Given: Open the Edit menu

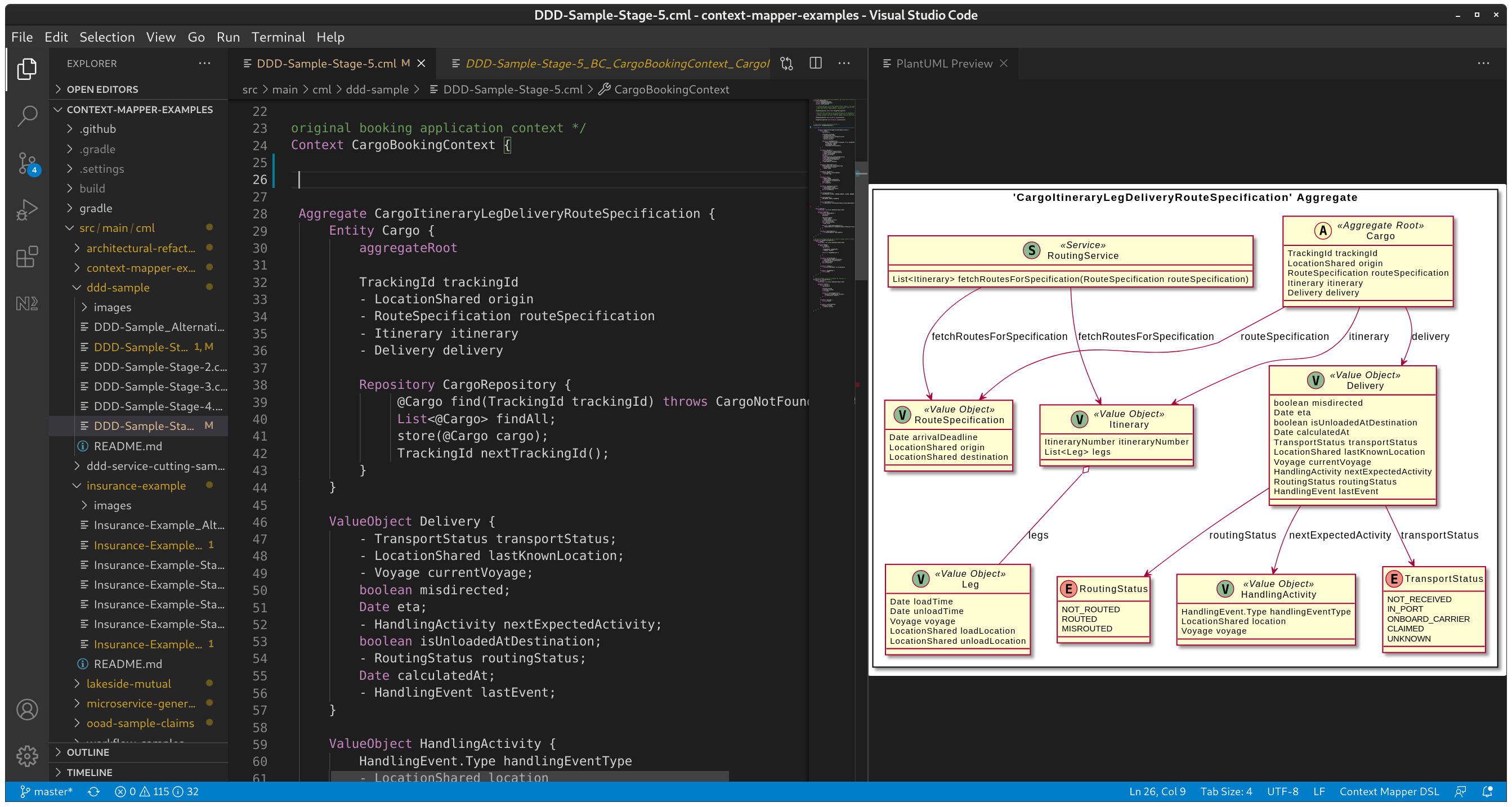Looking at the screenshot, I should [56, 37].
